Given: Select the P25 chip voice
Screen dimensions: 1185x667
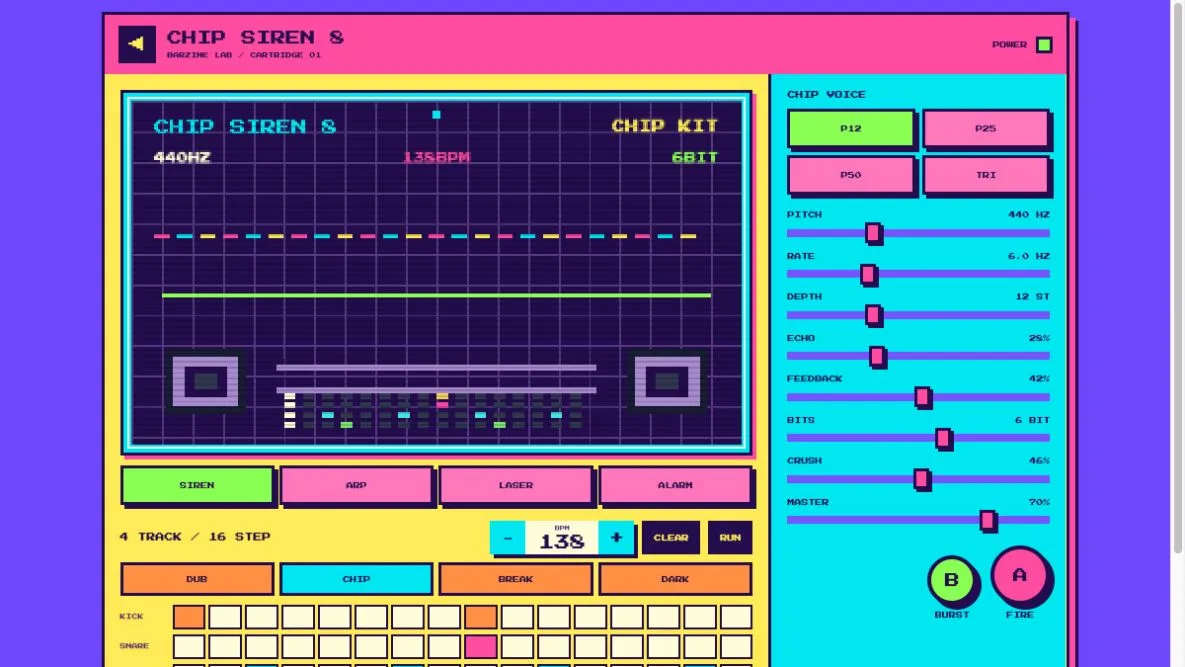Looking at the screenshot, I should [985, 128].
